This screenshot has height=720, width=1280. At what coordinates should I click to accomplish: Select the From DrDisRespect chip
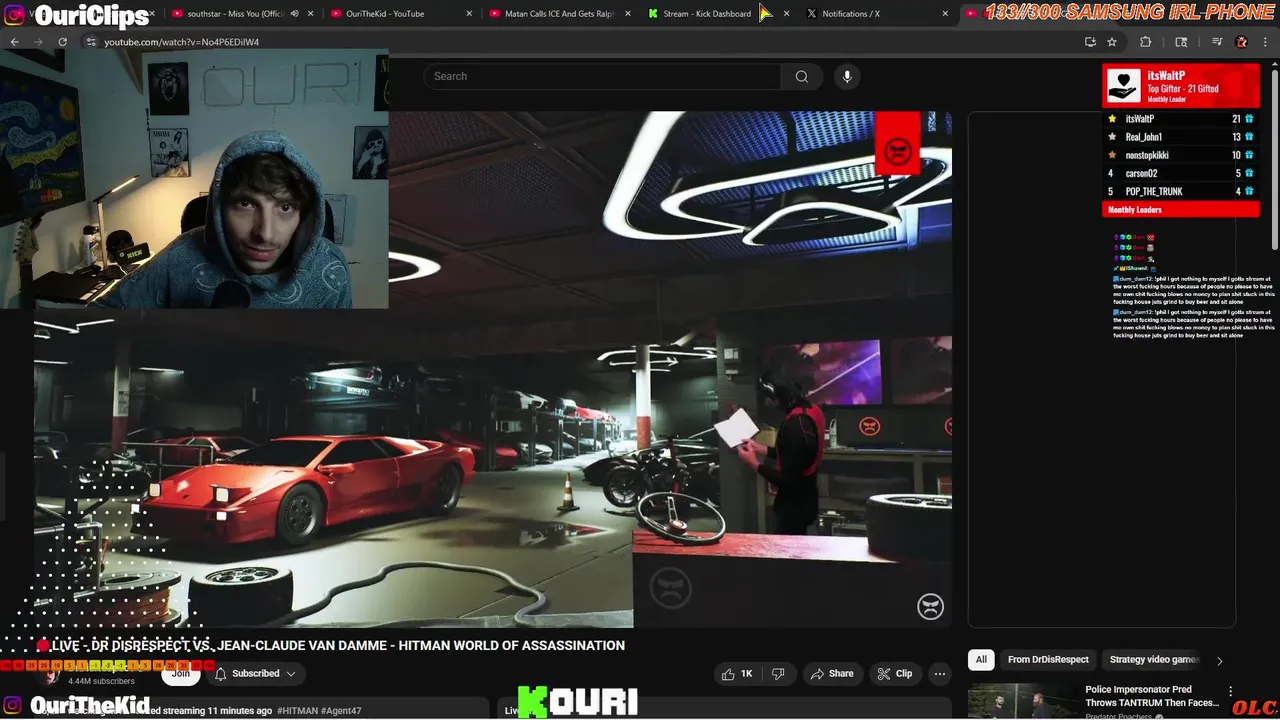[1048, 660]
